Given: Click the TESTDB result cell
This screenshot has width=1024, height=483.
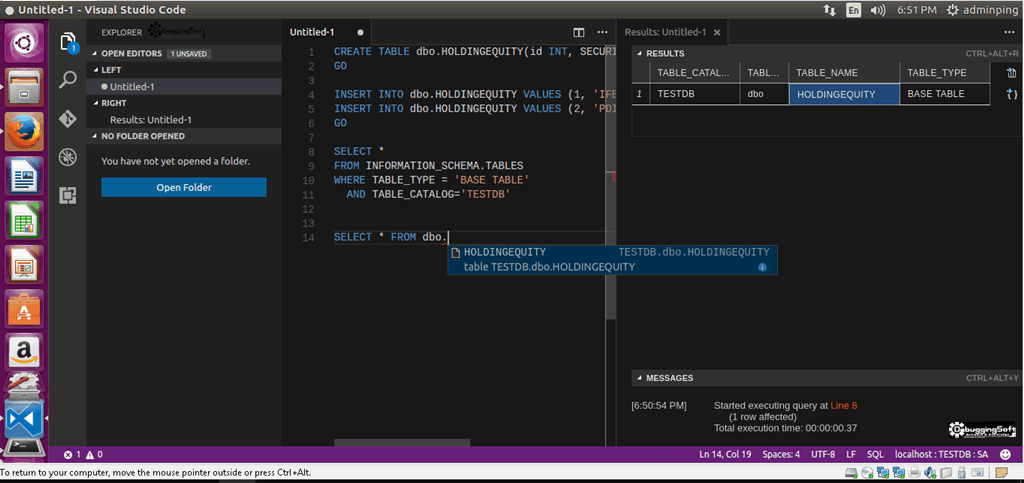Looking at the screenshot, I should 695,94.
